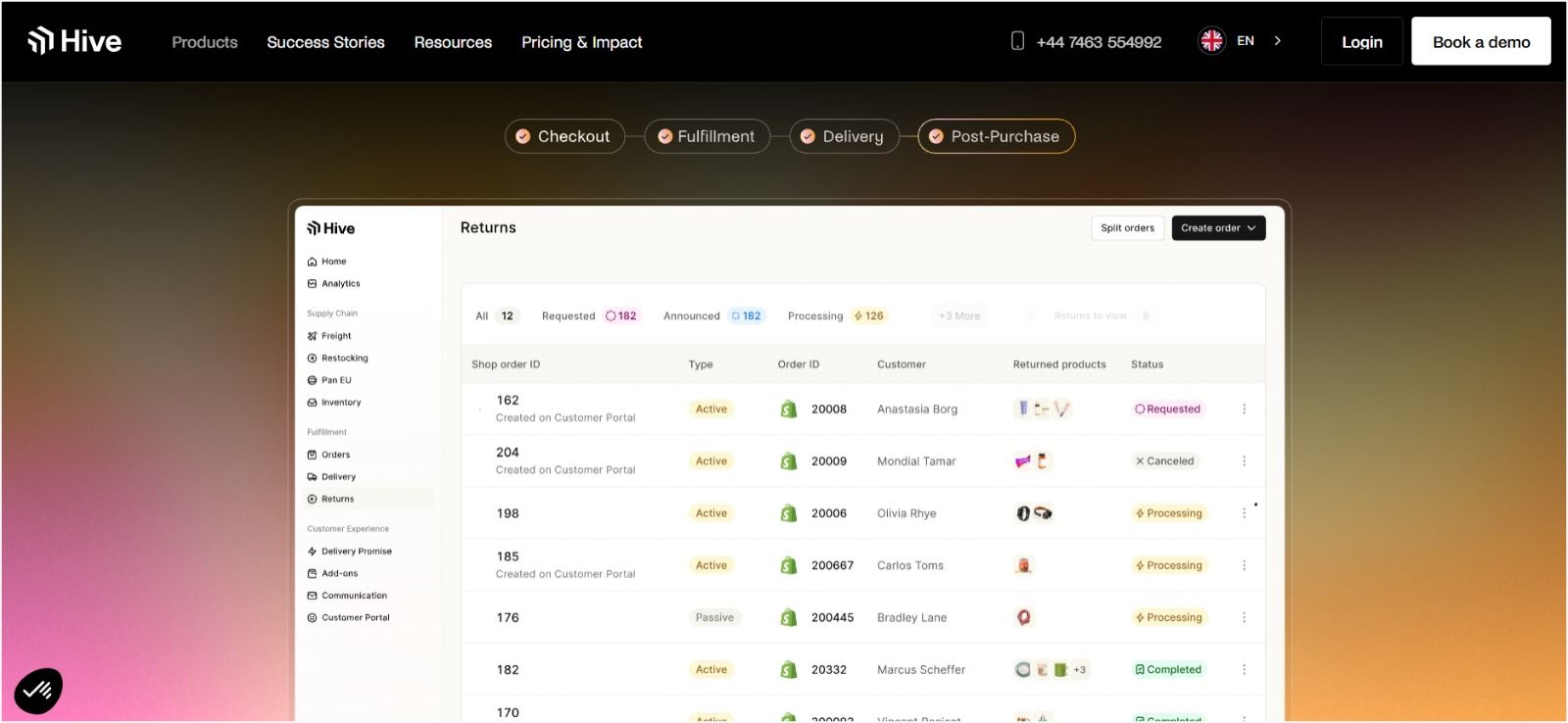The image size is (1568, 723).
Task: Click the Split orders button
Action: [1127, 228]
